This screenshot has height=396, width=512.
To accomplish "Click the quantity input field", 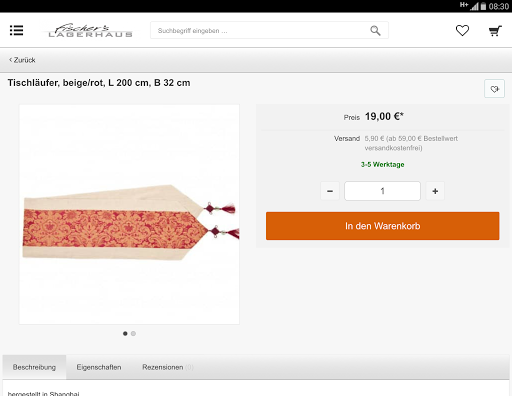I will coord(382,191).
